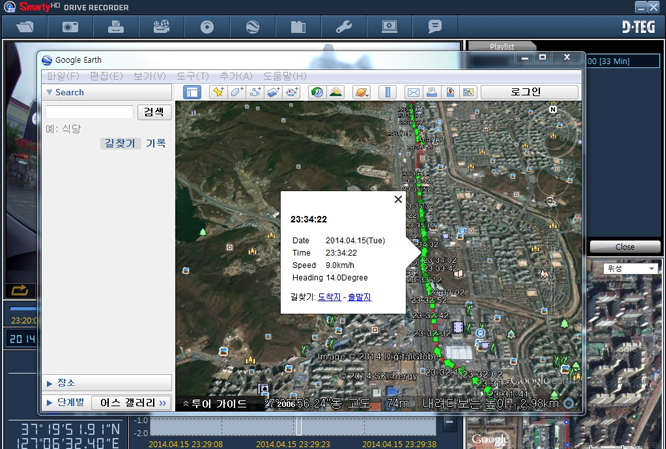Open the 도구(T) menu

pyautogui.click(x=193, y=76)
